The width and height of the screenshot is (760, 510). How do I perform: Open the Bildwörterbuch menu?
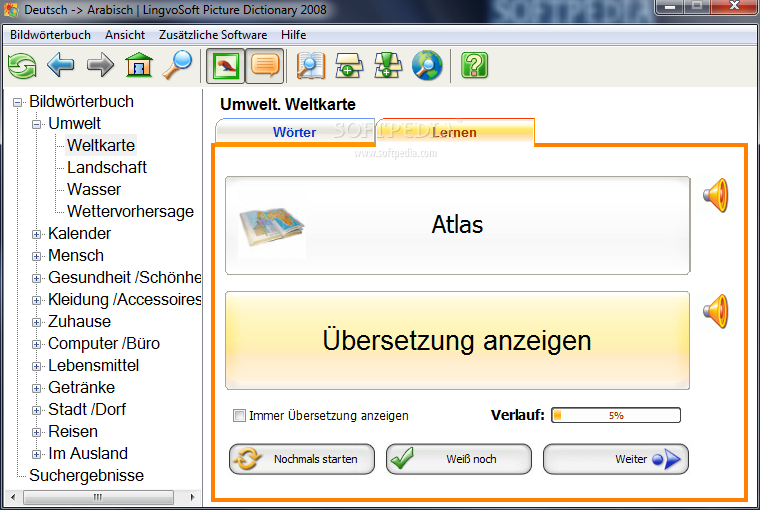click(x=50, y=35)
